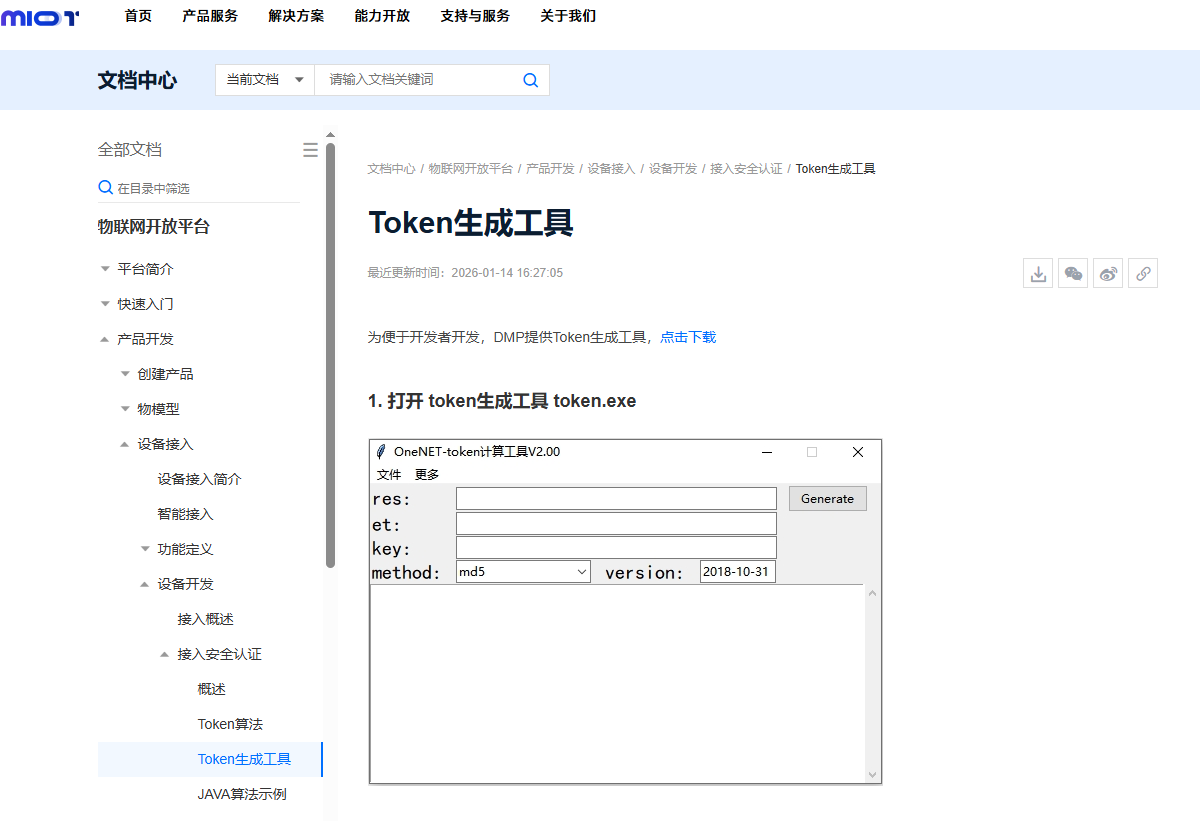Click the download document icon
The image size is (1200, 821).
pyautogui.click(x=1038, y=273)
